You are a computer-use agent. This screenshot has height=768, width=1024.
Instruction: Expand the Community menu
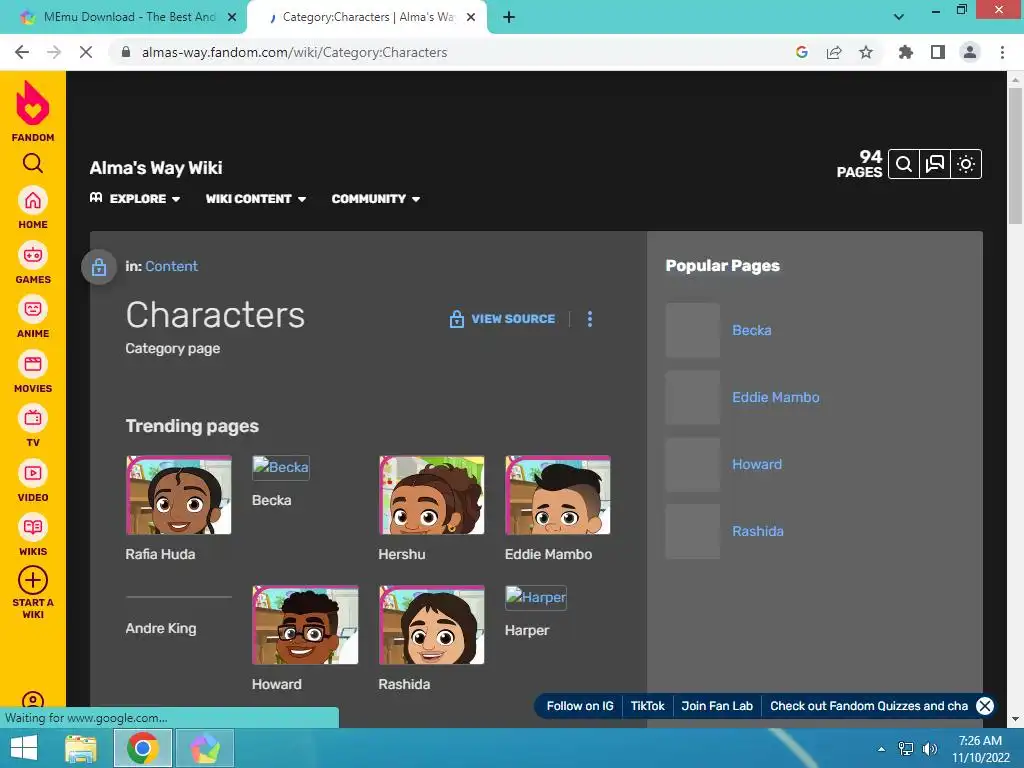[376, 199]
